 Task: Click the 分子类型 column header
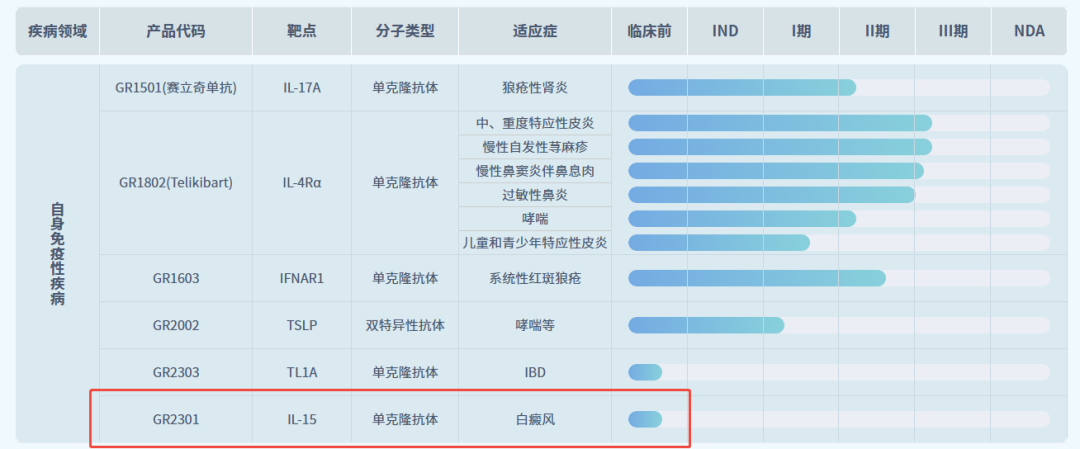405,31
